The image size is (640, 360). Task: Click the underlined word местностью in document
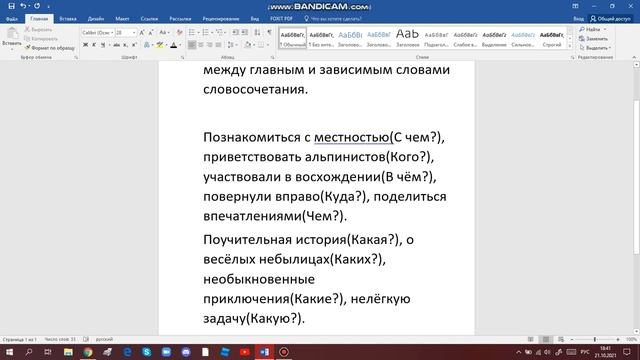pos(351,138)
